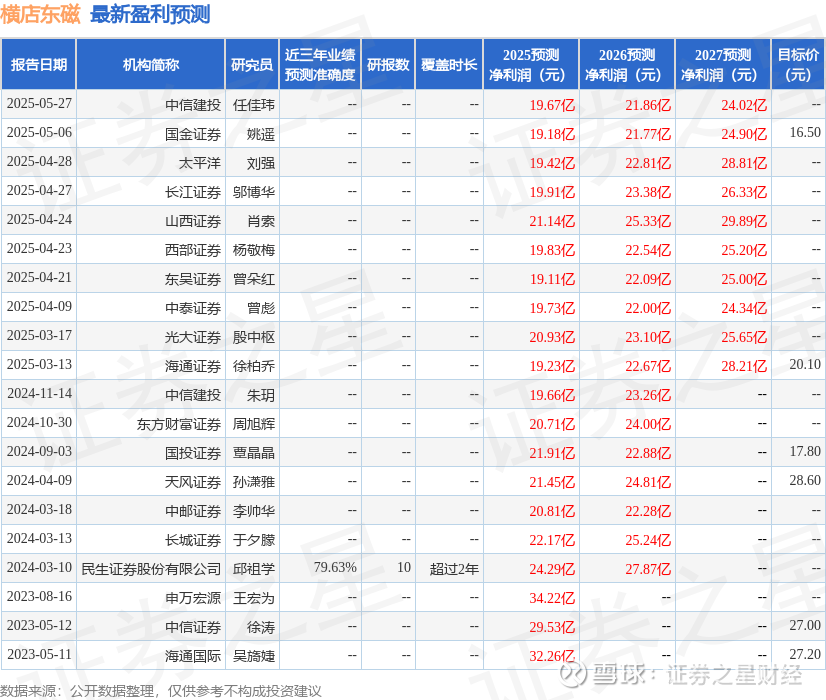Select analyst 邱祖学
Image resolution: width=826 pixels, height=700 pixels.
point(253,568)
